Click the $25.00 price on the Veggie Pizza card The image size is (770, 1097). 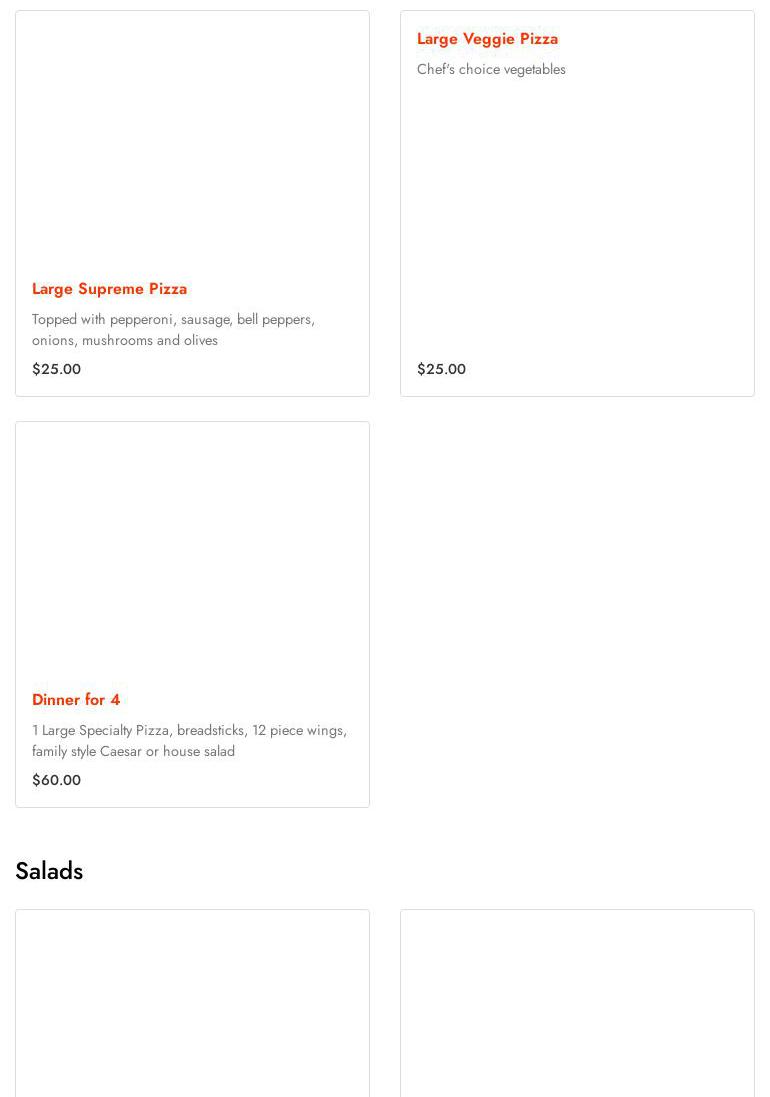(x=441, y=369)
